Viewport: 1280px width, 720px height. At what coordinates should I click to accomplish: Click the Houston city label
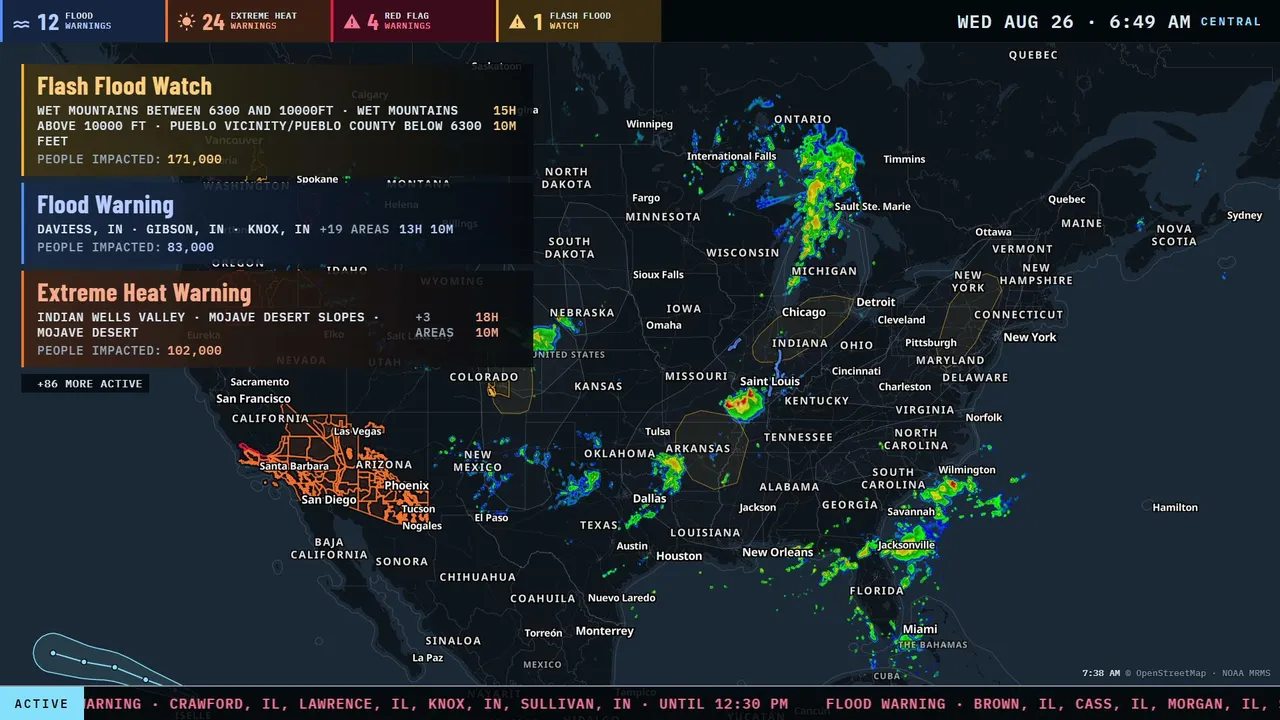click(x=679, y=556)
